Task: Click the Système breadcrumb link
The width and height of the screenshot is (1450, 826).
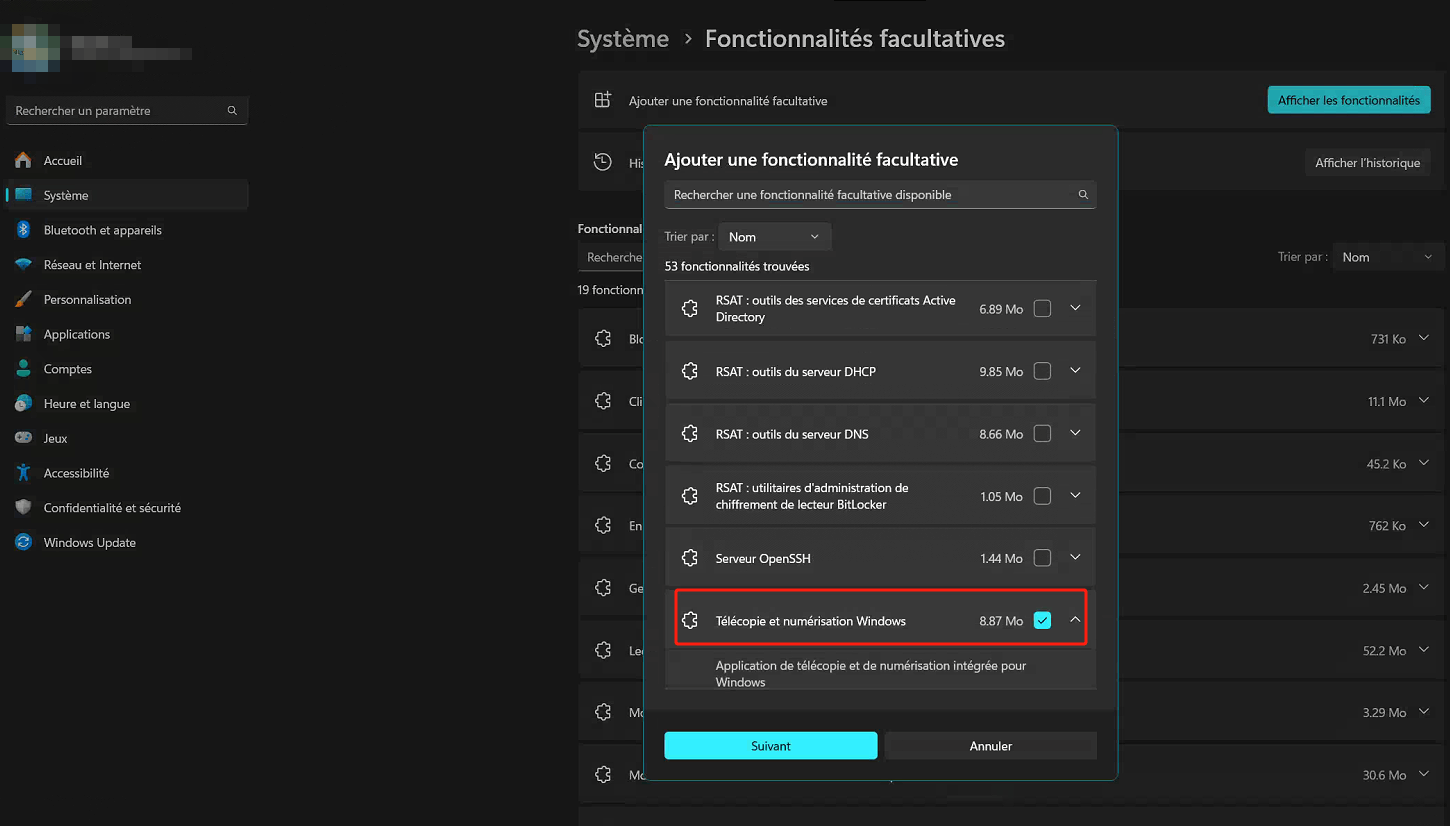Action: pyautogui.click(x=623, y=39)
